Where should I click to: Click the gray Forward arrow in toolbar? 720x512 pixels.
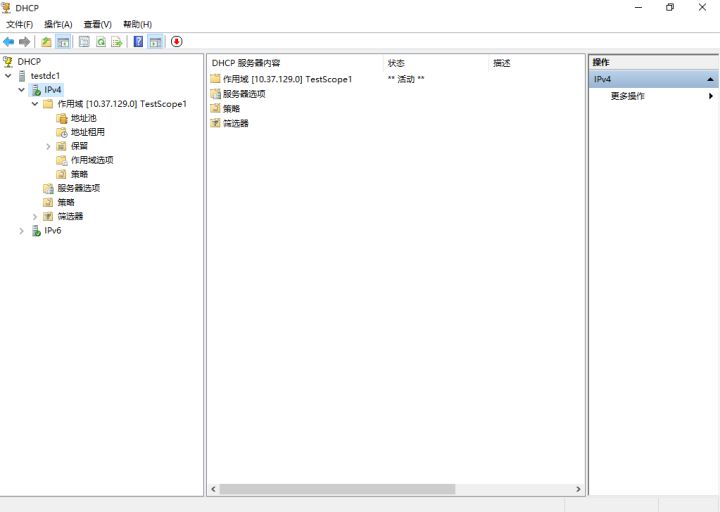click(x=24, y=42)
